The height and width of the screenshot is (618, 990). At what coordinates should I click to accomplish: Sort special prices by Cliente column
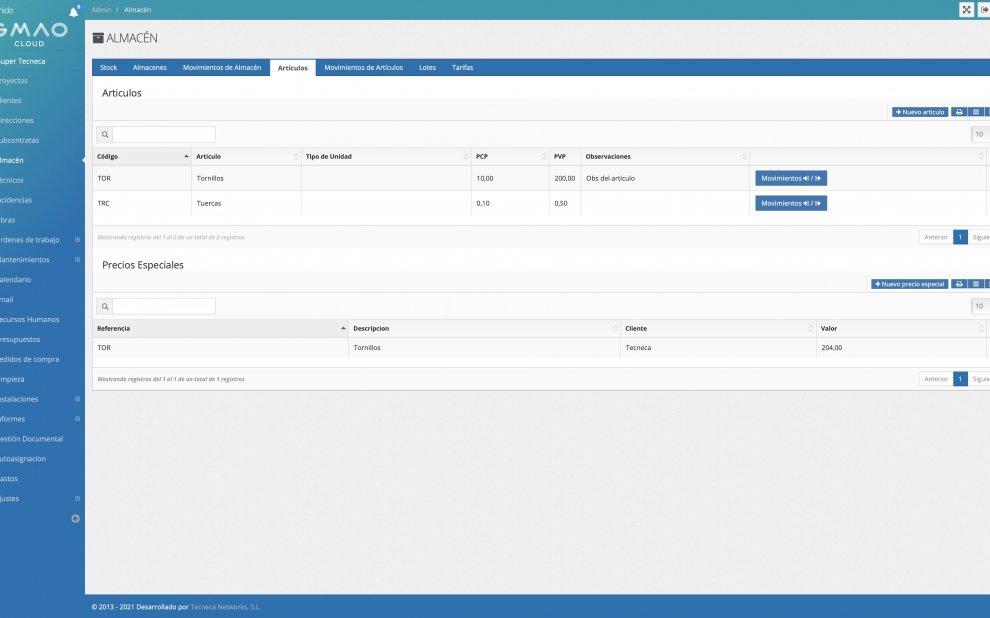point(716,328)
